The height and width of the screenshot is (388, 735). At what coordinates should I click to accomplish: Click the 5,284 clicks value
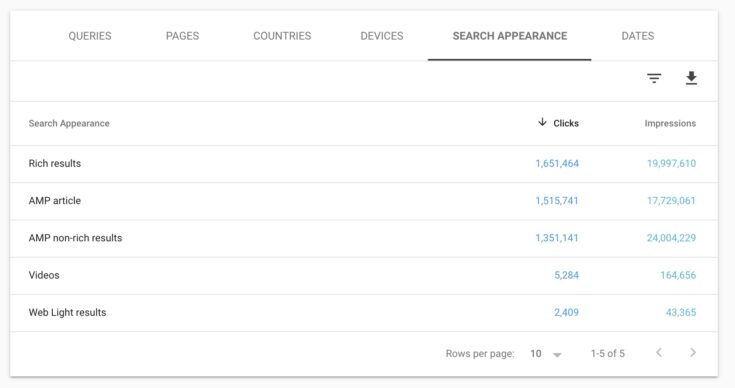(566, 275)
